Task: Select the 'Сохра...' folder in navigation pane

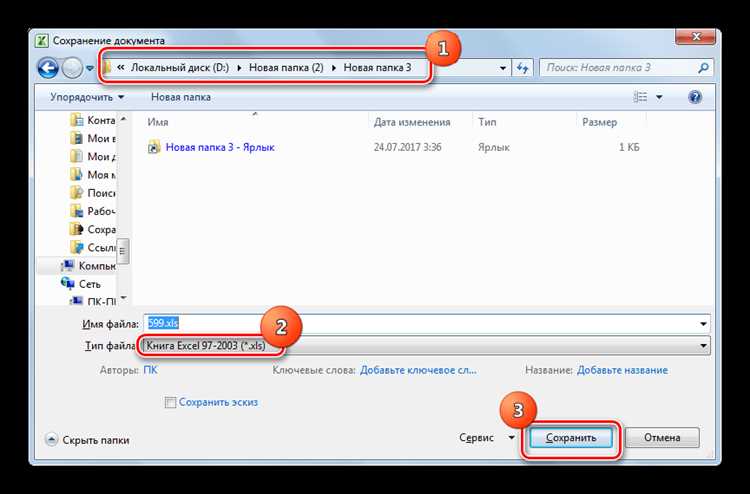Action: [93, 230]
